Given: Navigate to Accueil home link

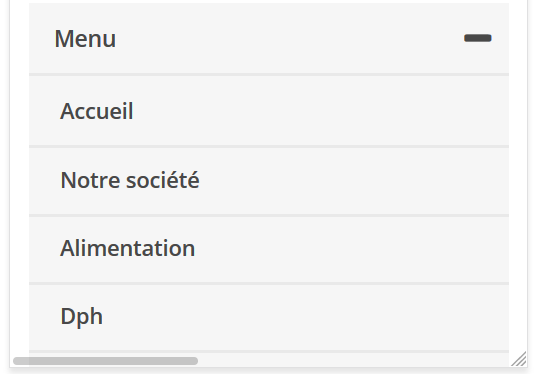Looking at the screenshot, I should click(97, 111).
